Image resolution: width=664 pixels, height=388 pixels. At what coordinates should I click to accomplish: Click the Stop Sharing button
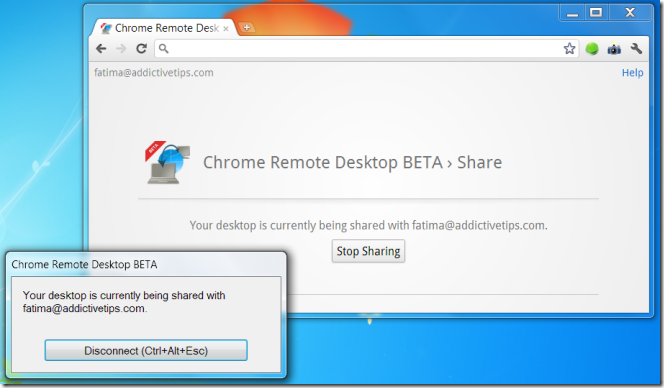(x=368, y=251)
